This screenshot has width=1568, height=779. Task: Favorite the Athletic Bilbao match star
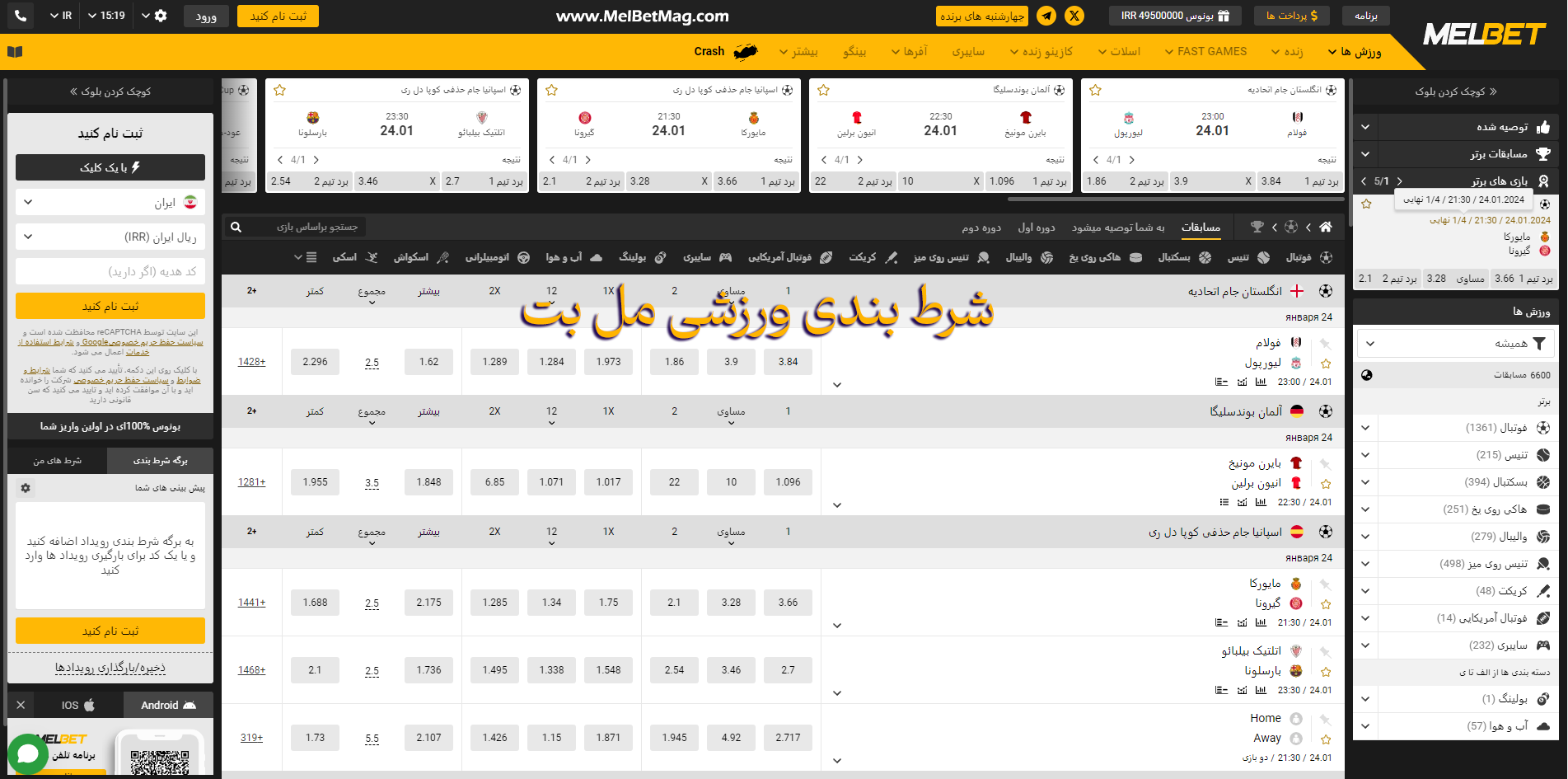[x=1326, y=672]
